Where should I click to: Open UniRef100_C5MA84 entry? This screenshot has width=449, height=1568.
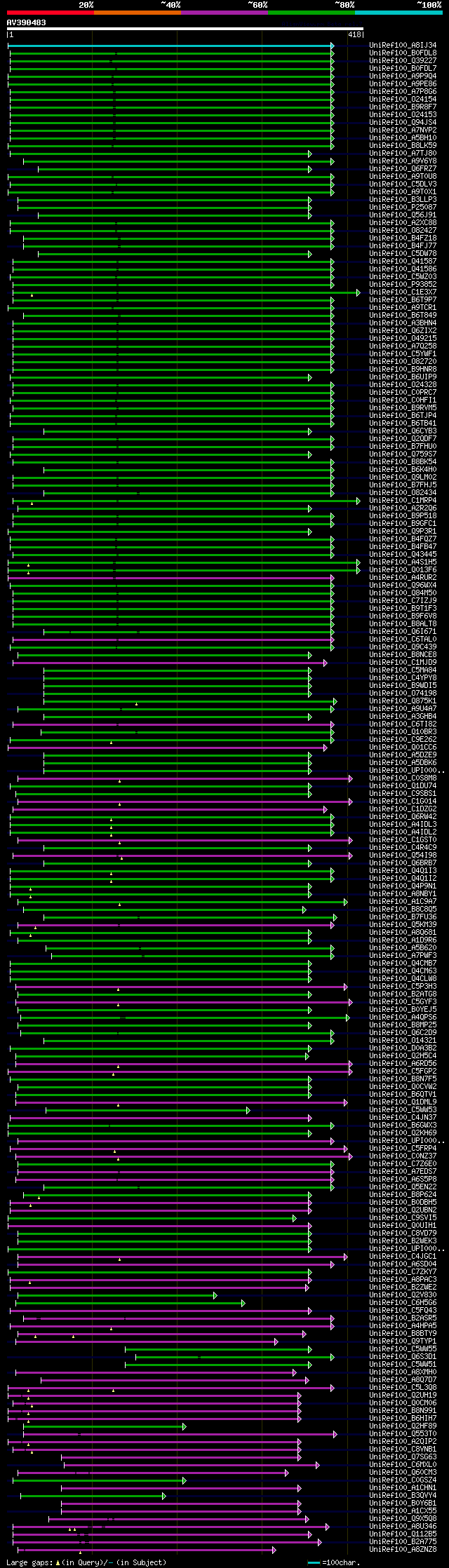pyautogui.click(x=403, y=670)
